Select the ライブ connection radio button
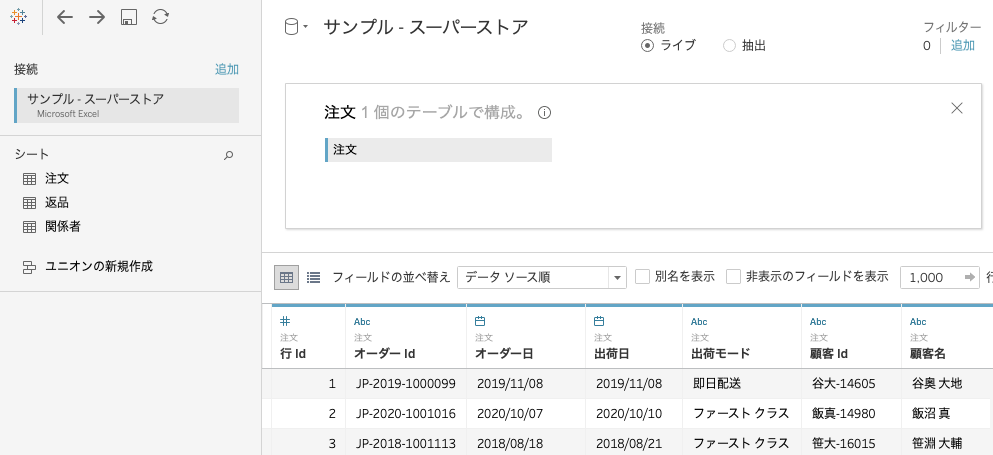Viewport: 993px width, 455px height. pyautogui.click(x=647, y=46)
